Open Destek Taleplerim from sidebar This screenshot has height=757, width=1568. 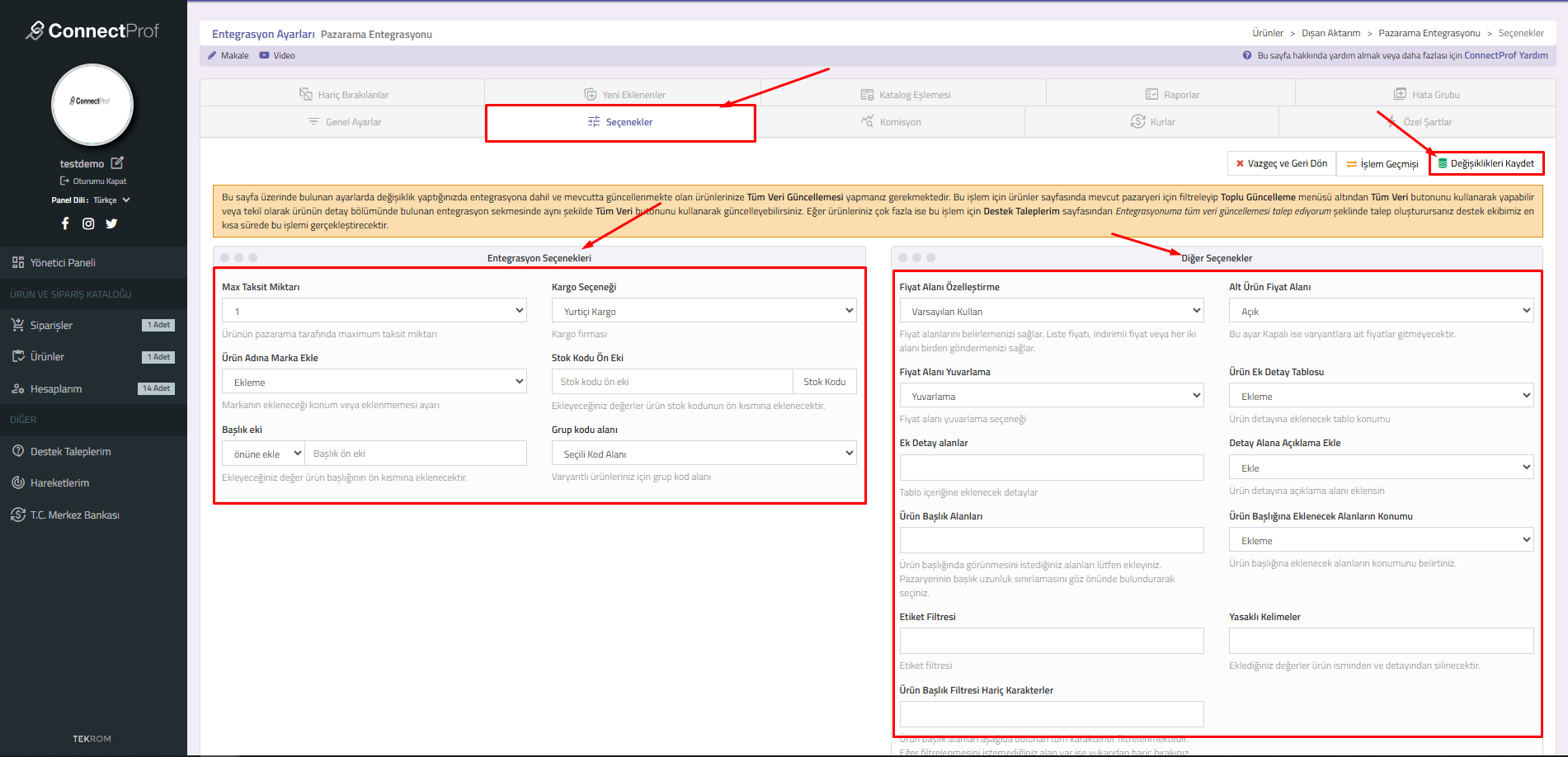(x=70, y=451)
